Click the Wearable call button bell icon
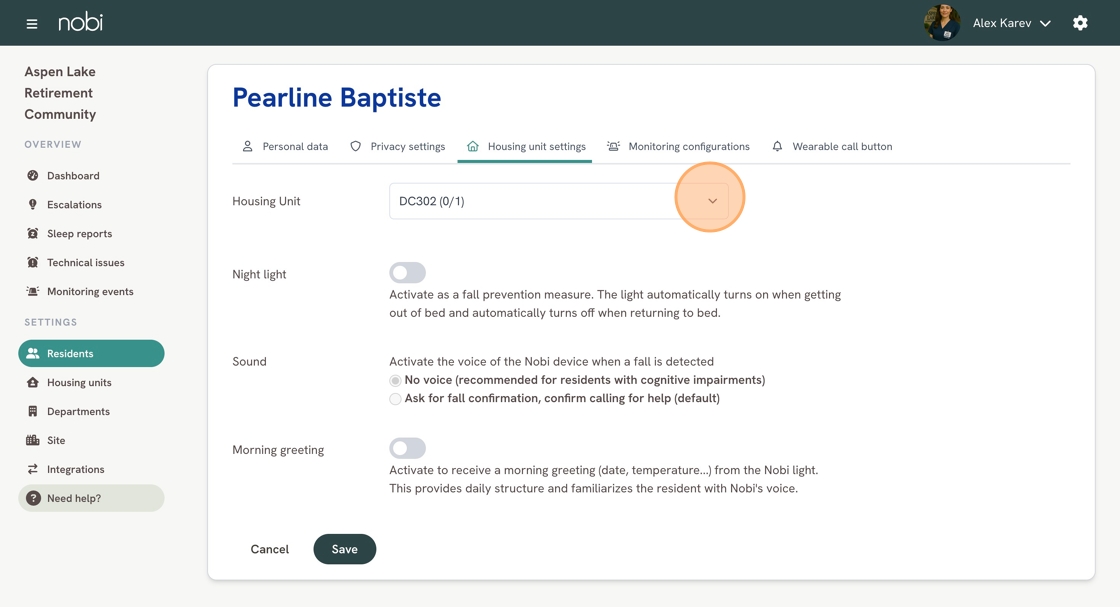The height and width of the screenshot is (607, 1120). tap(777, 146)
